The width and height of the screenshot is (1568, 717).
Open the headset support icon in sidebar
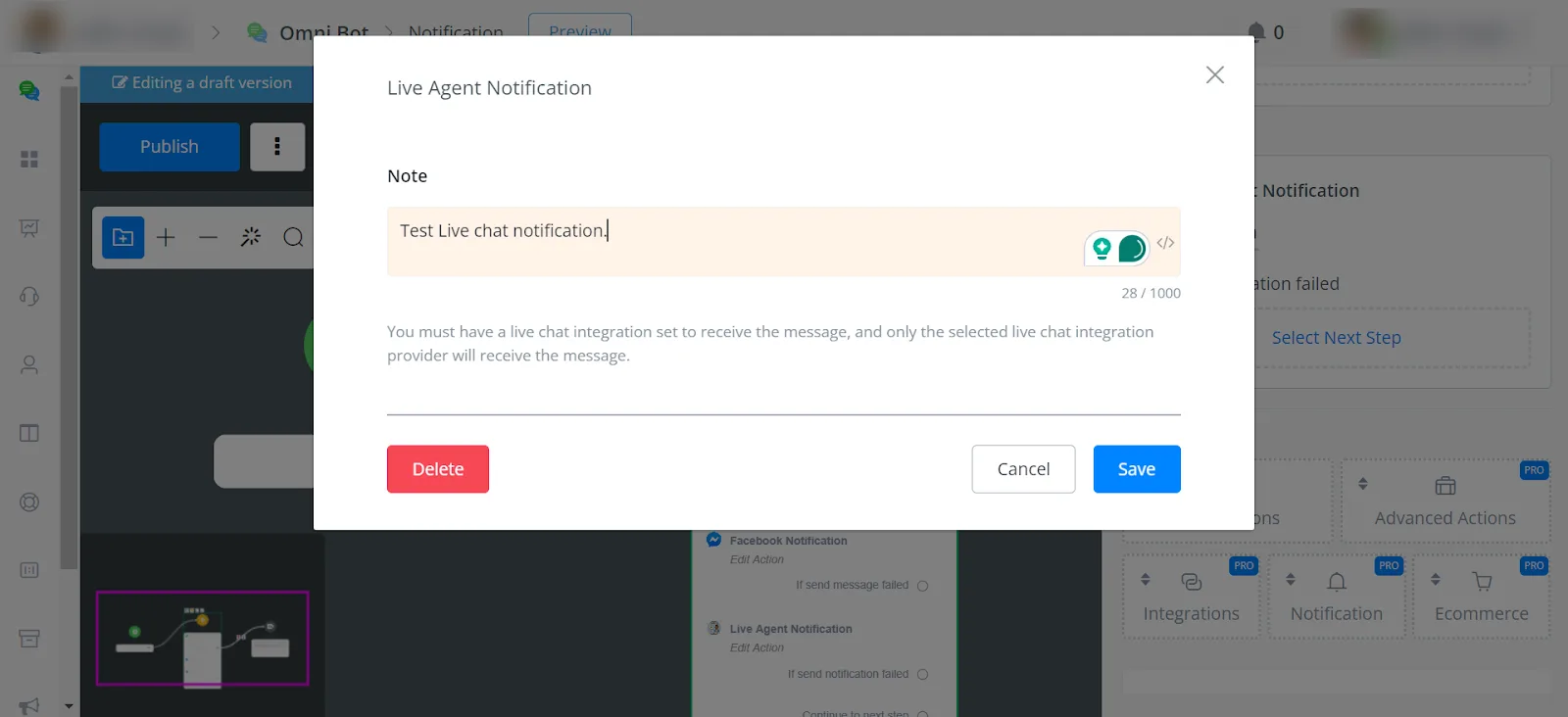29,296
